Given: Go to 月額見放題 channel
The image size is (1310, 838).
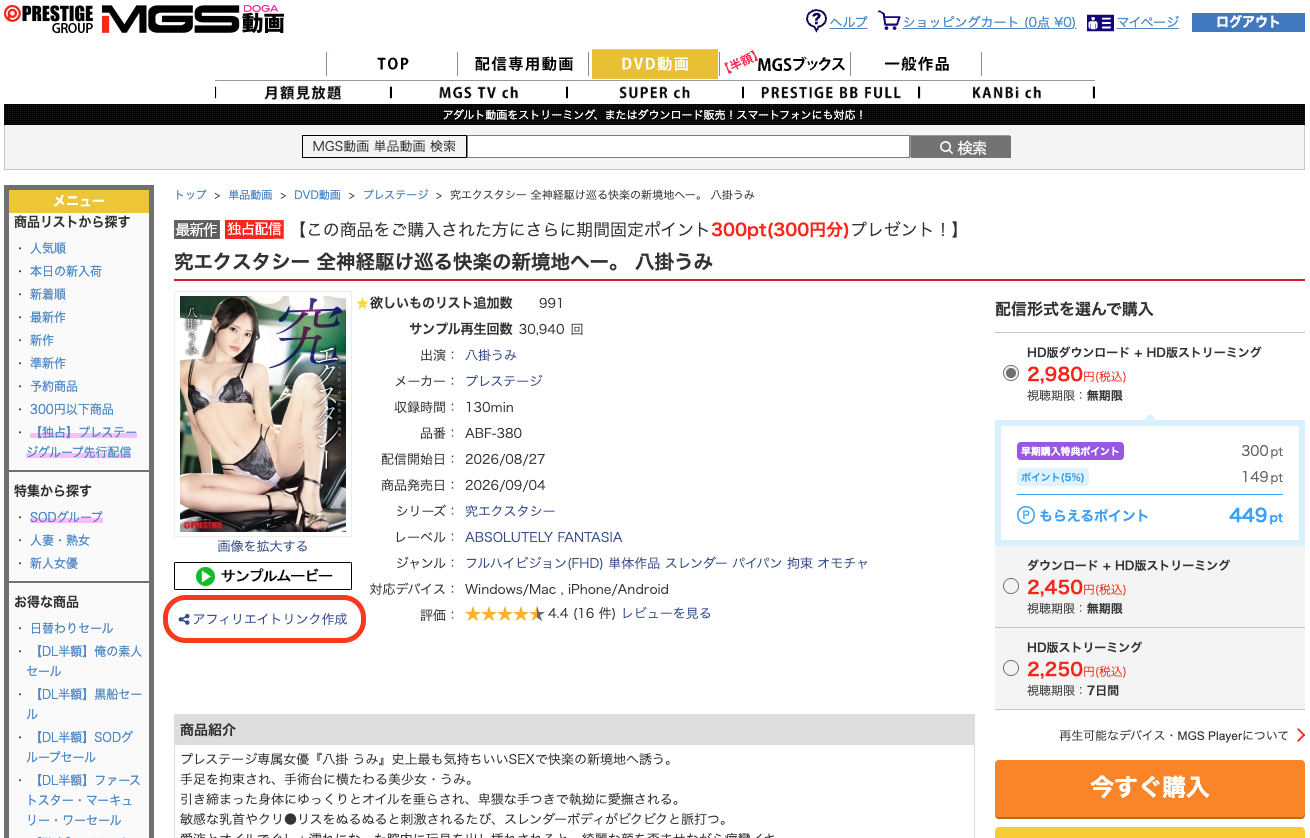Looking at the screenshot, I should tap(303, 92).
